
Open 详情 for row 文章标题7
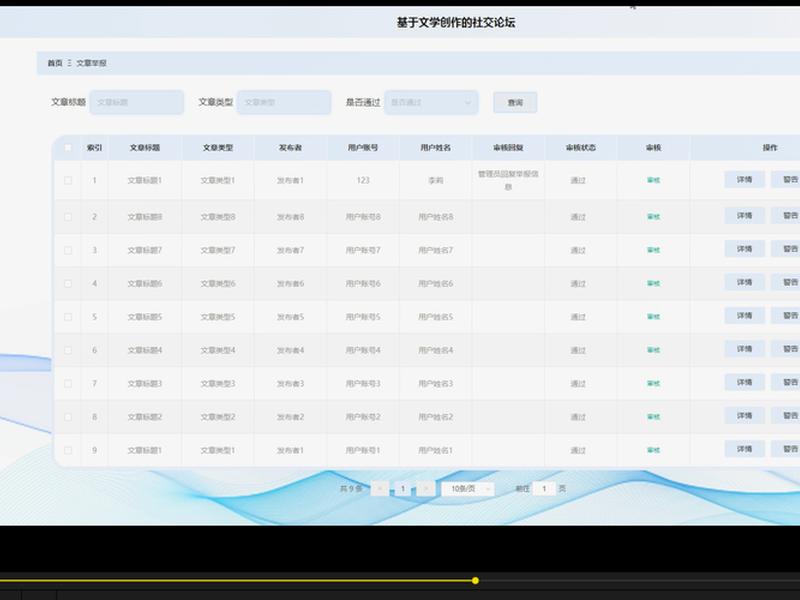click(x=744, y=249)
